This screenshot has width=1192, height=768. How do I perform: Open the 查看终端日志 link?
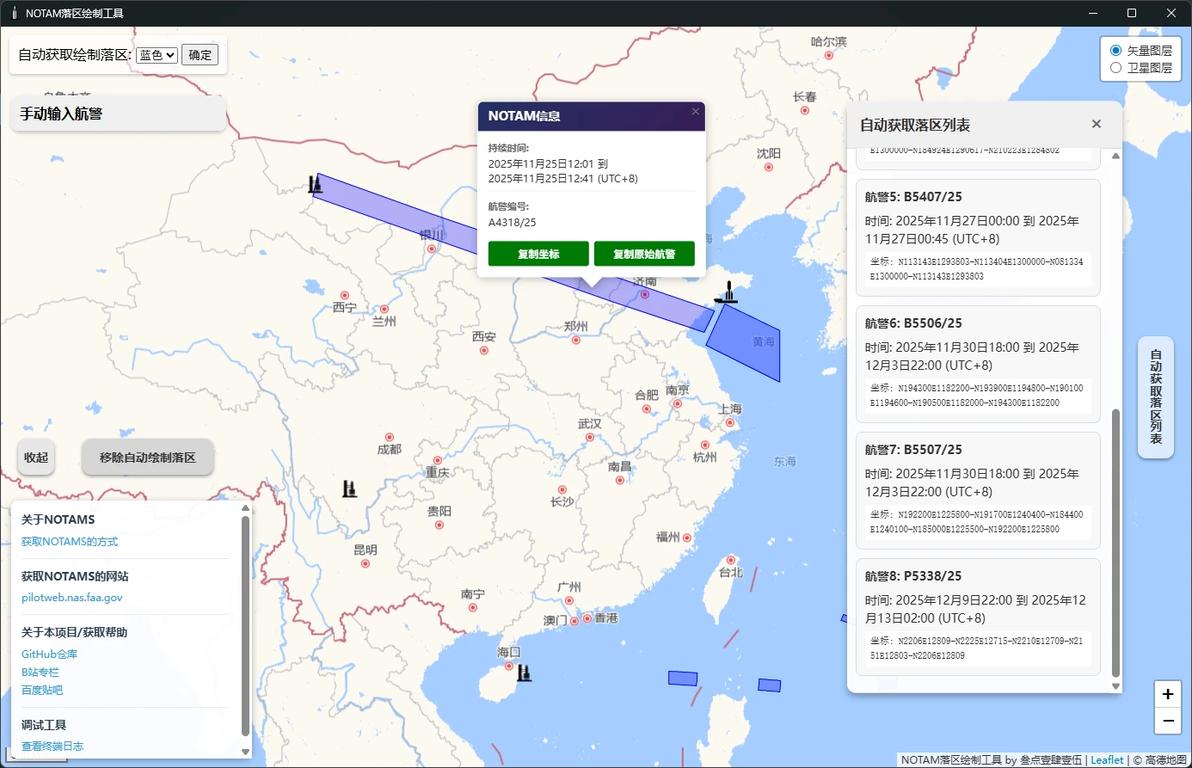pos(52,746)
